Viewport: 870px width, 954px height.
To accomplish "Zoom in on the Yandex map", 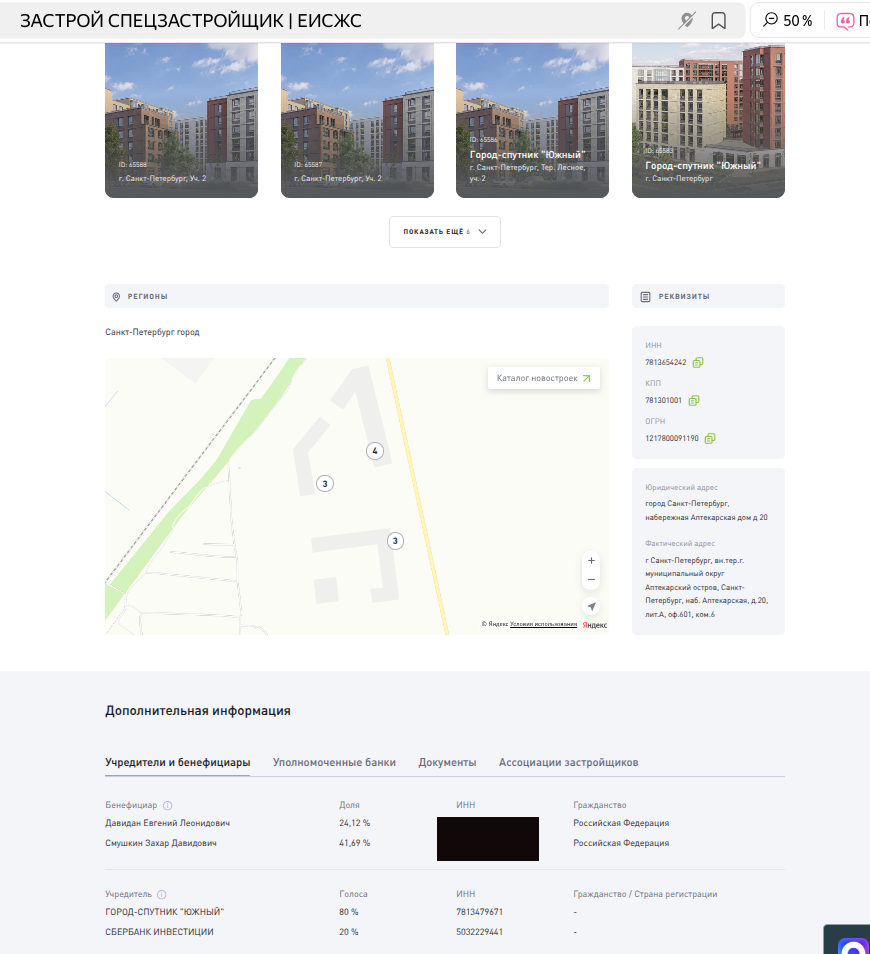I will click(x=591, y=561).
